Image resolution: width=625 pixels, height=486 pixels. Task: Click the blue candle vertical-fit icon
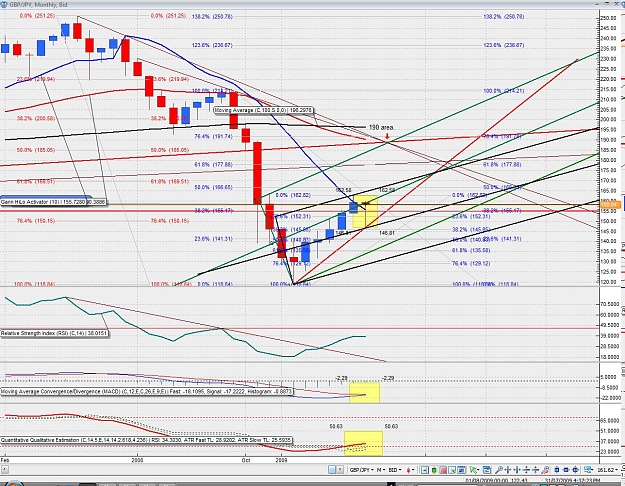[557, 470]
